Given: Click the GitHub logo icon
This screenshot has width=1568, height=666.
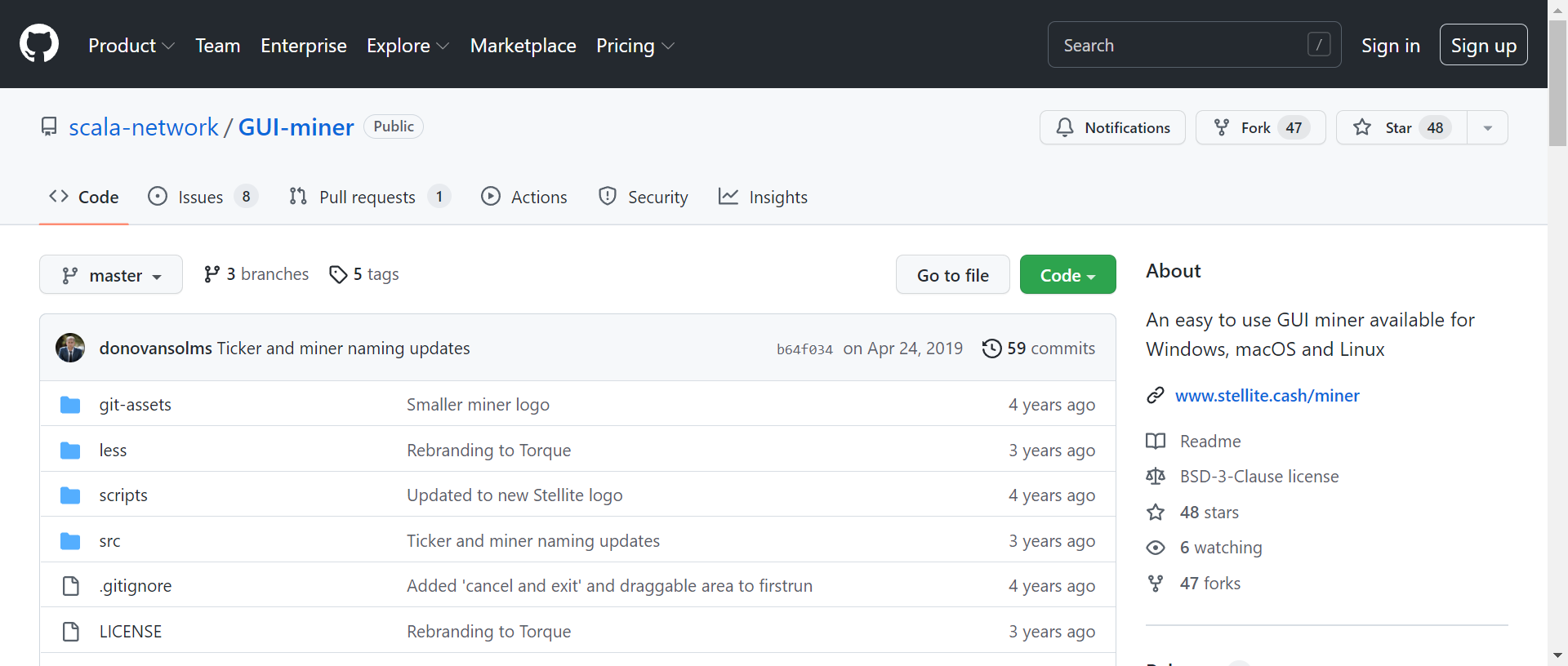Looking at the screenshot, I should [39, 44].
